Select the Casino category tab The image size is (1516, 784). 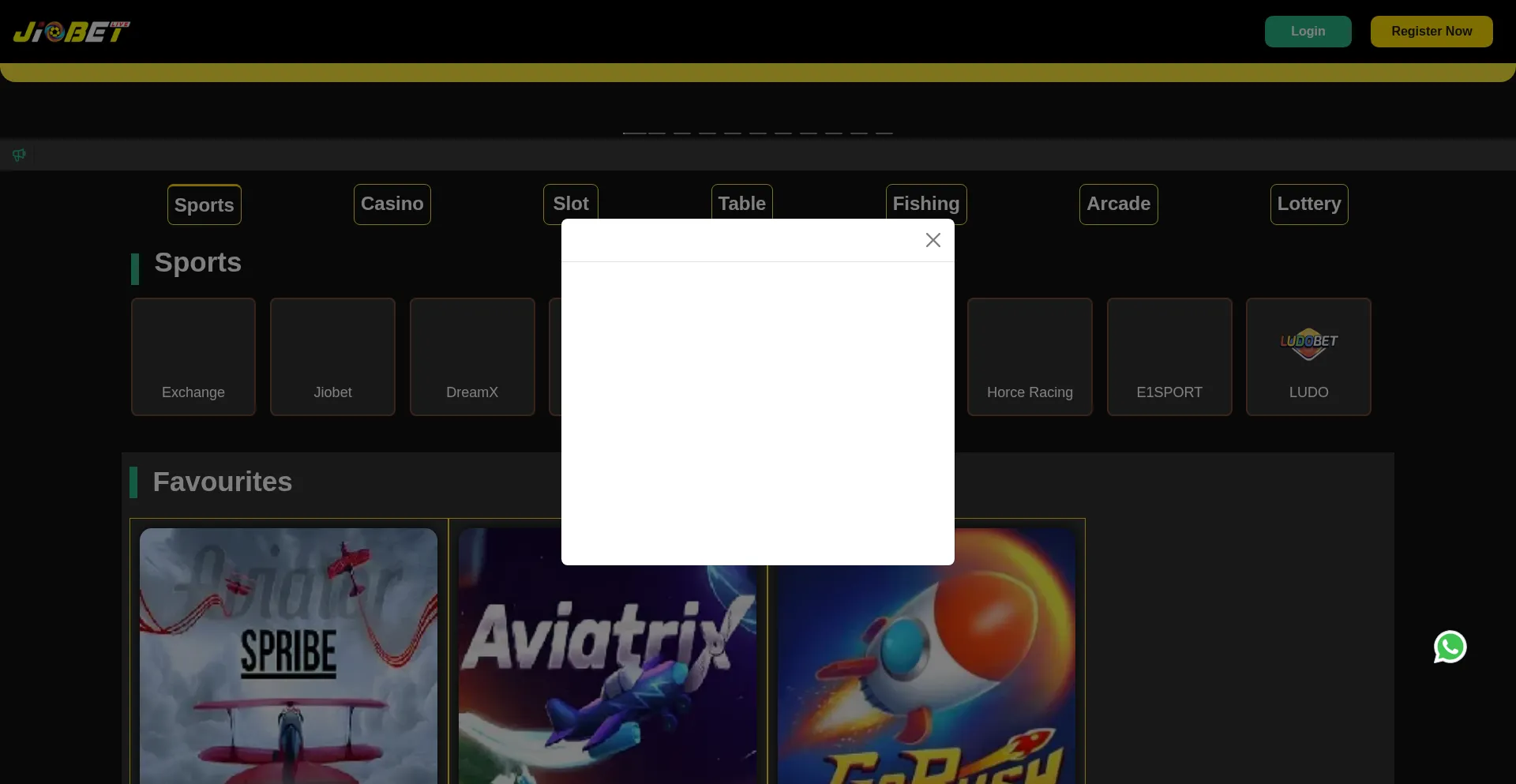392,204
